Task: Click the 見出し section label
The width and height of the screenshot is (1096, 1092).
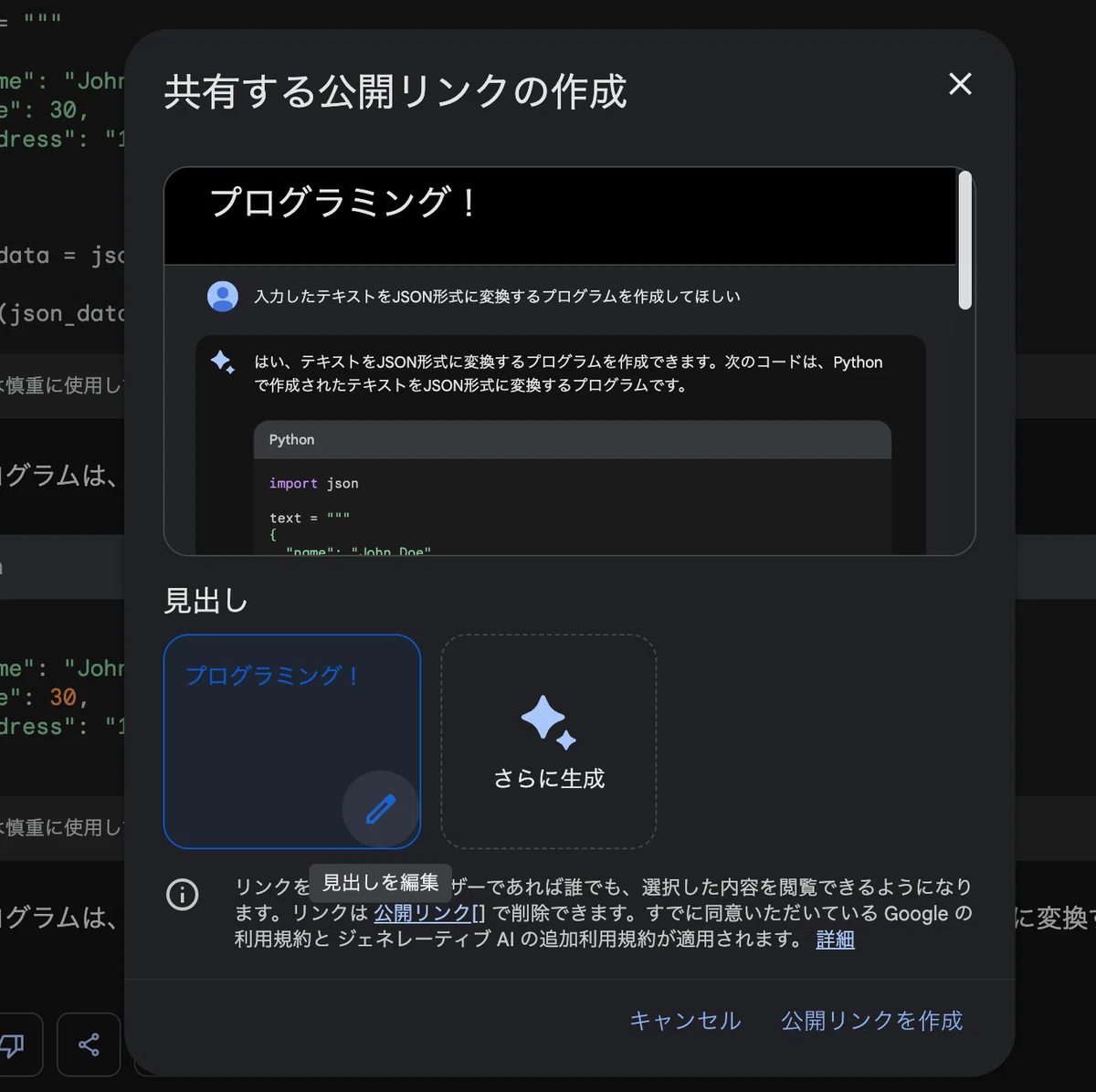Action: tap(205, 601)
